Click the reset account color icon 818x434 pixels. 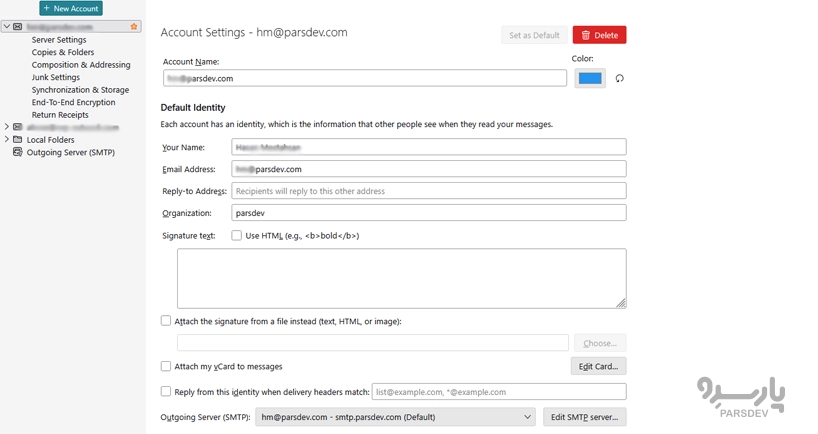point(620,78)
